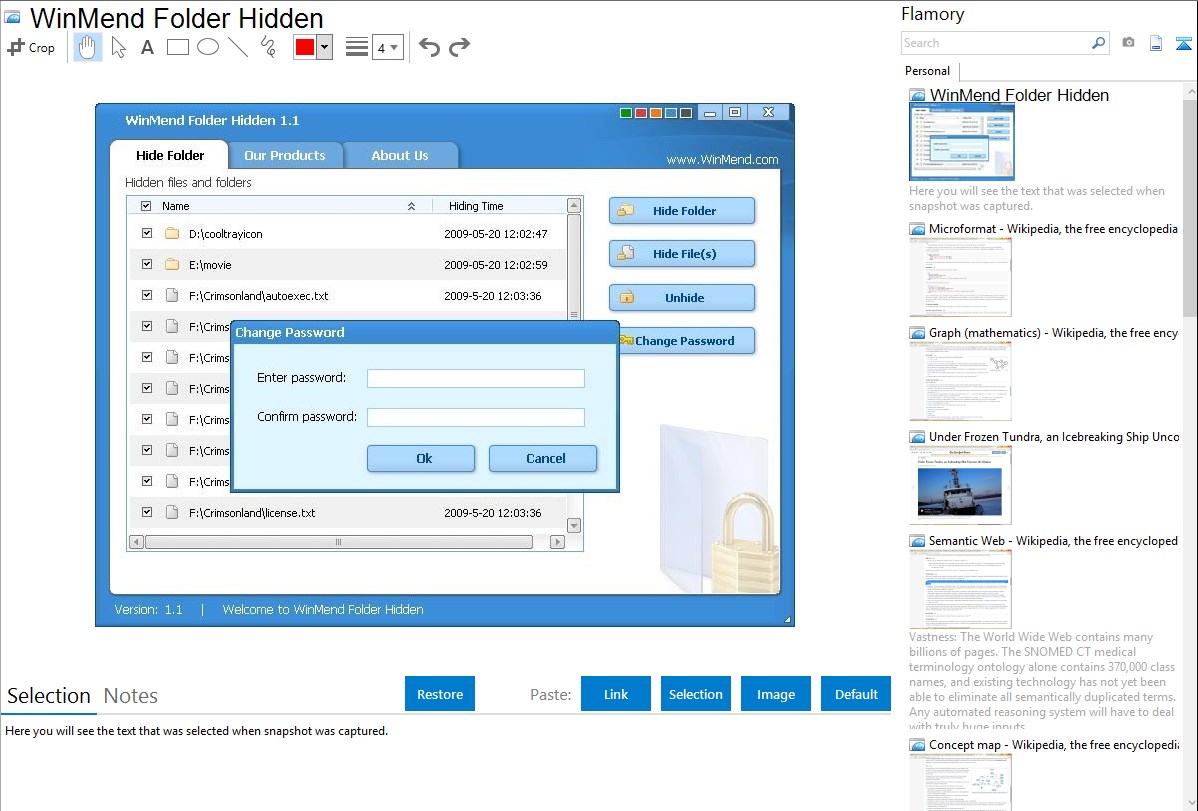Choose the orange theme color square

[x=656, y=113]
